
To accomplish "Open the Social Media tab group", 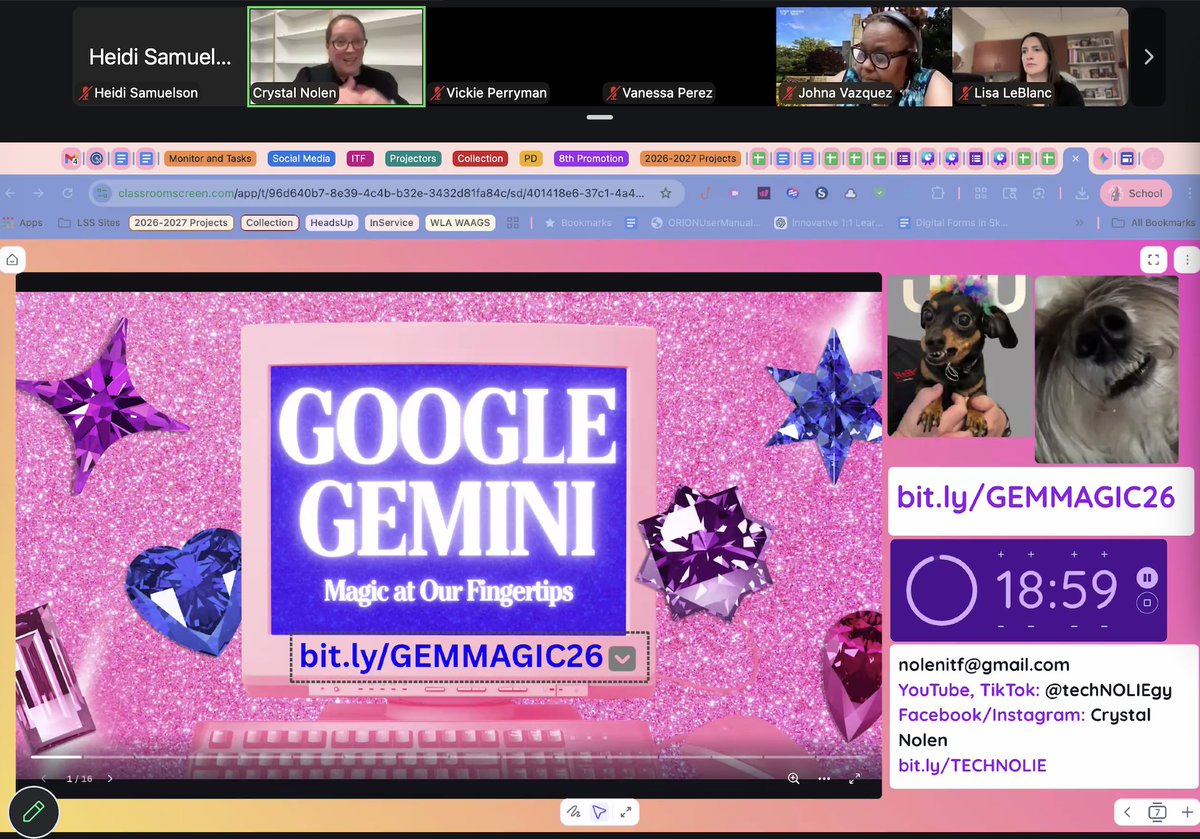I will (301, 158).
